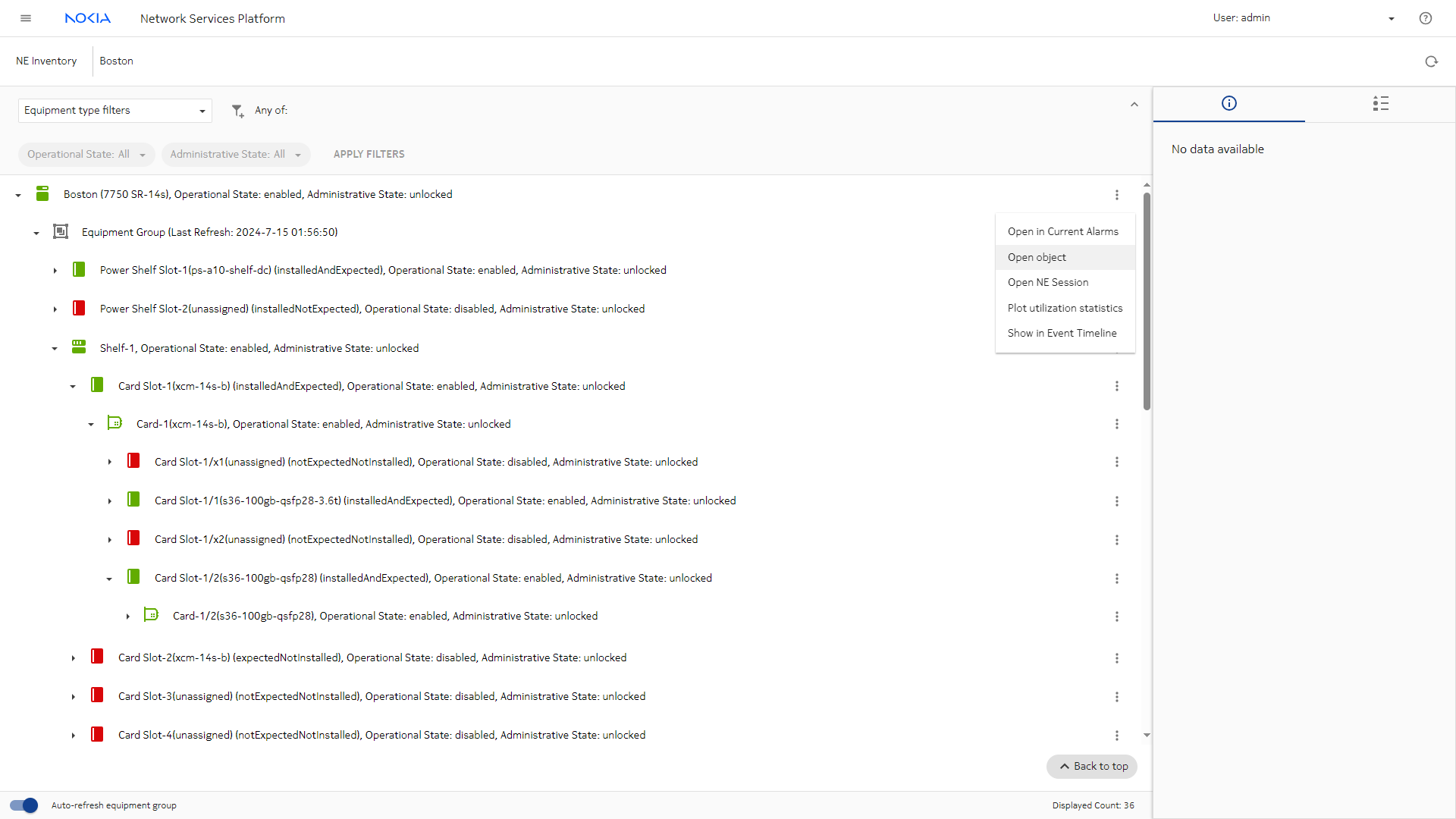Image resolution: width=1456 pixels, height=819 pixels.
Task: Click the help question mark icon
Action: 1425,18
